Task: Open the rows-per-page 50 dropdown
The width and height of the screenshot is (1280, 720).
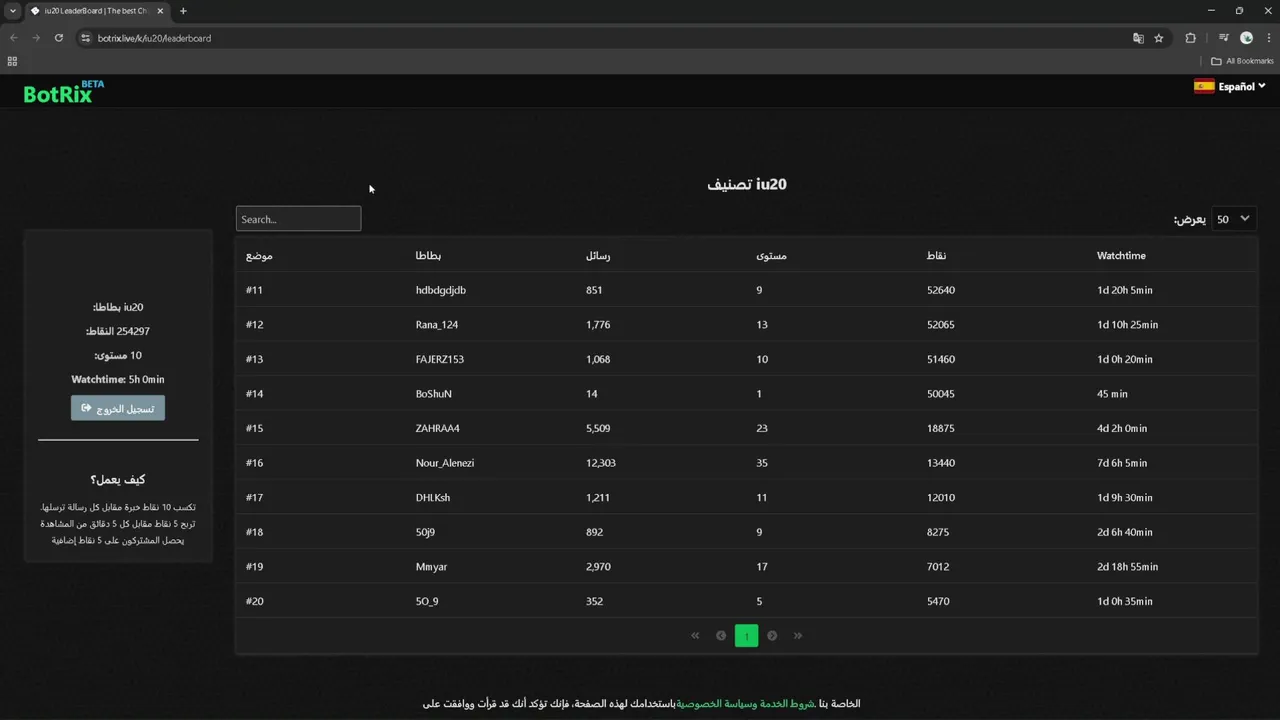Action: [x=1233, y=219]
